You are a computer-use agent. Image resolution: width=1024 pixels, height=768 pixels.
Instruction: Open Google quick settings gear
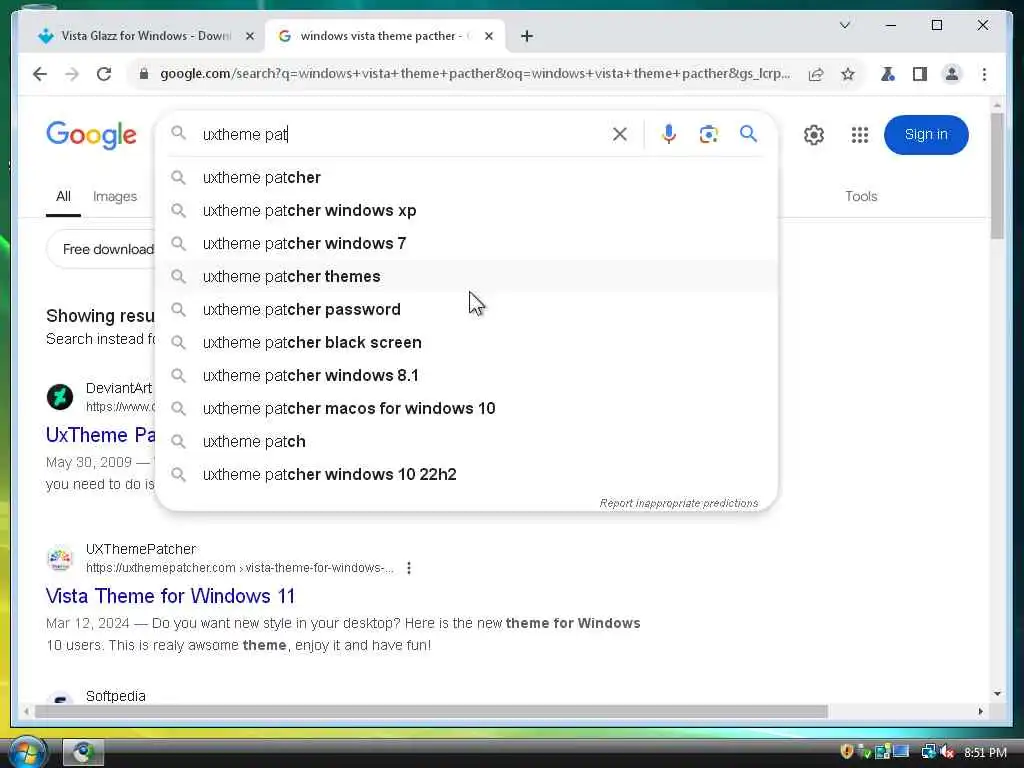(x=814, y=135)
